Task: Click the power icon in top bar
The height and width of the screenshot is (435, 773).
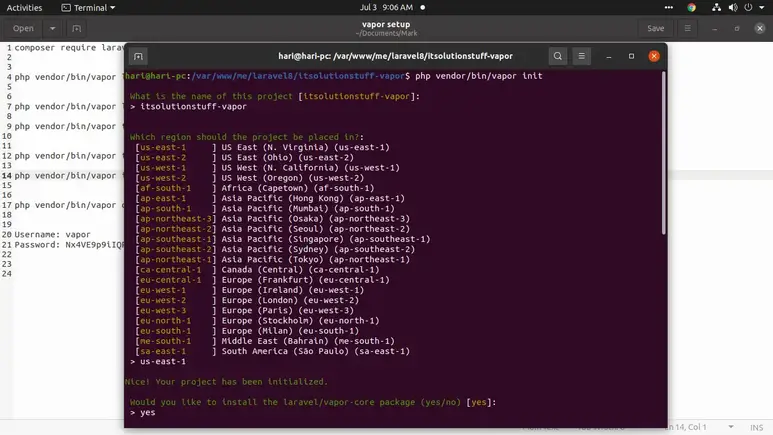Action: [x=748, y=7]
